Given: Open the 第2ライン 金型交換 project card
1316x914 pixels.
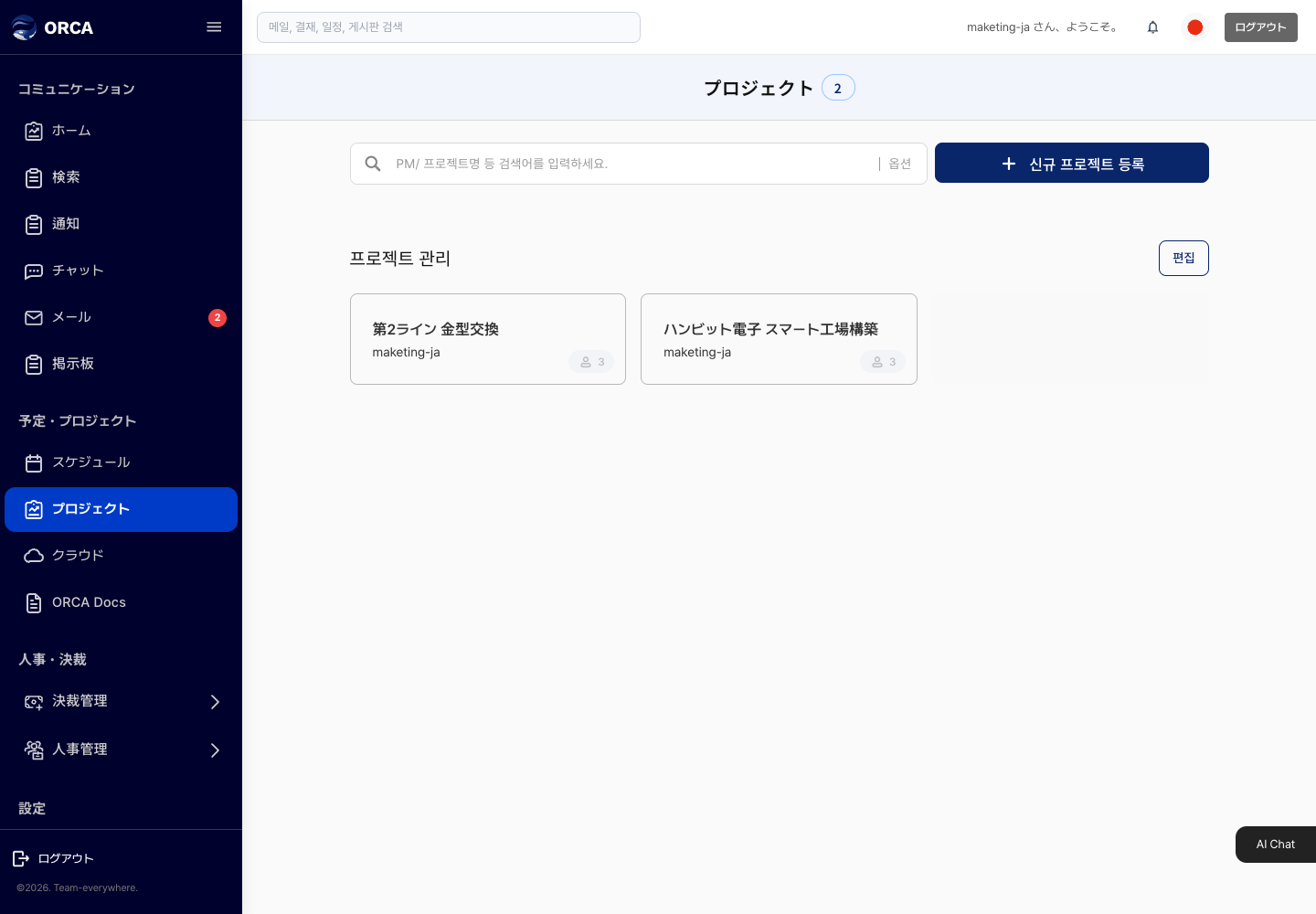Looking at the screenshot, I should pyautogui.click(x=488, y=339).
